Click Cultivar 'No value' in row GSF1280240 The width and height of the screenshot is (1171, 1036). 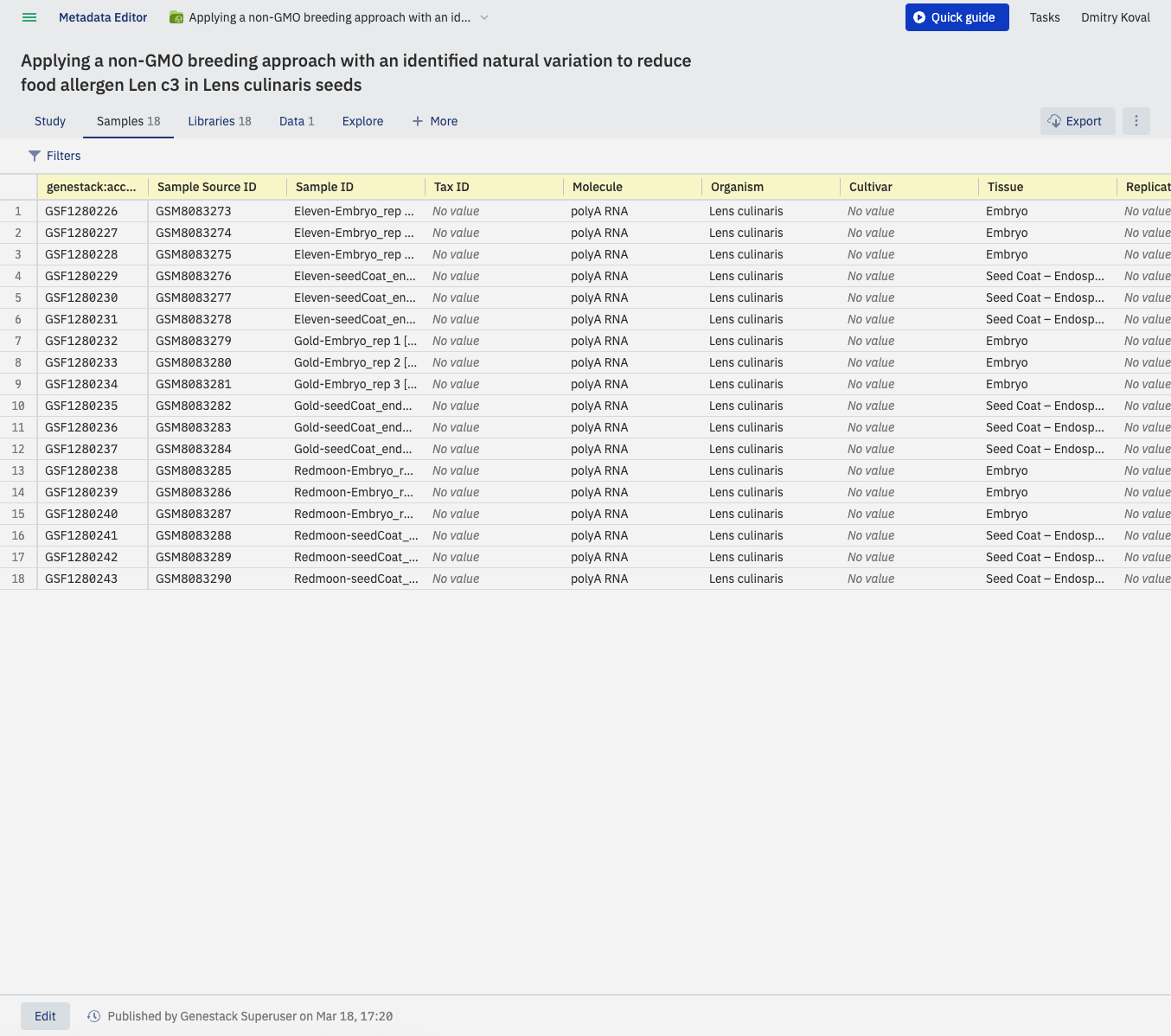pos(909,514)
